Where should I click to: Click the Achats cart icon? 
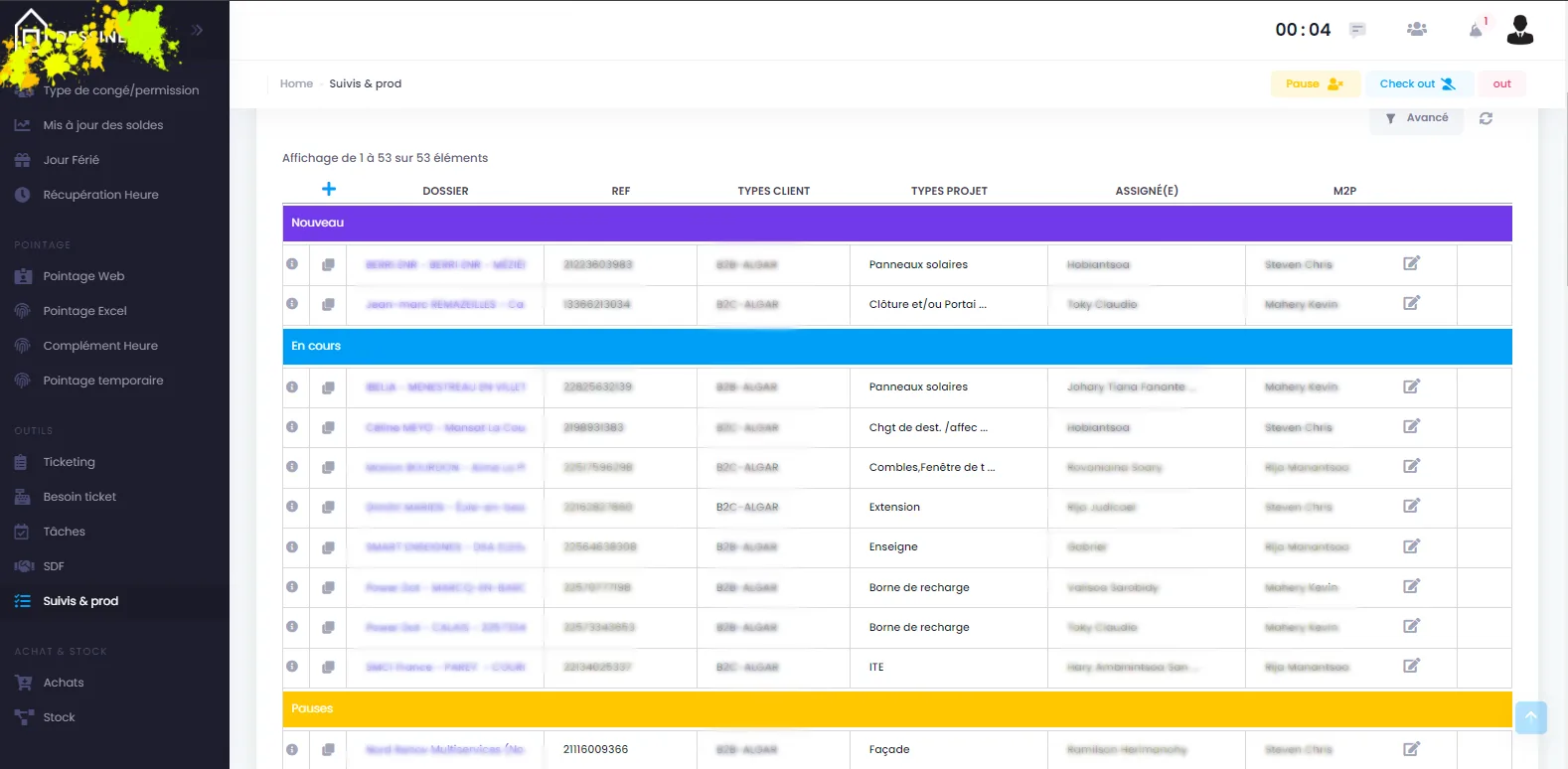23,683
